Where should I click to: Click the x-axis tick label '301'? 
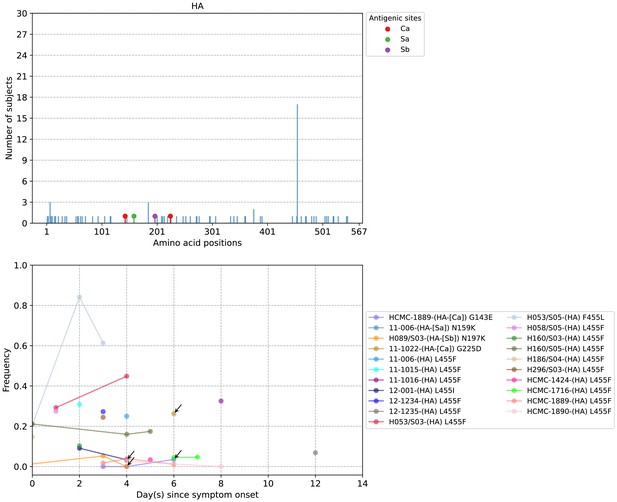point(212,232)
